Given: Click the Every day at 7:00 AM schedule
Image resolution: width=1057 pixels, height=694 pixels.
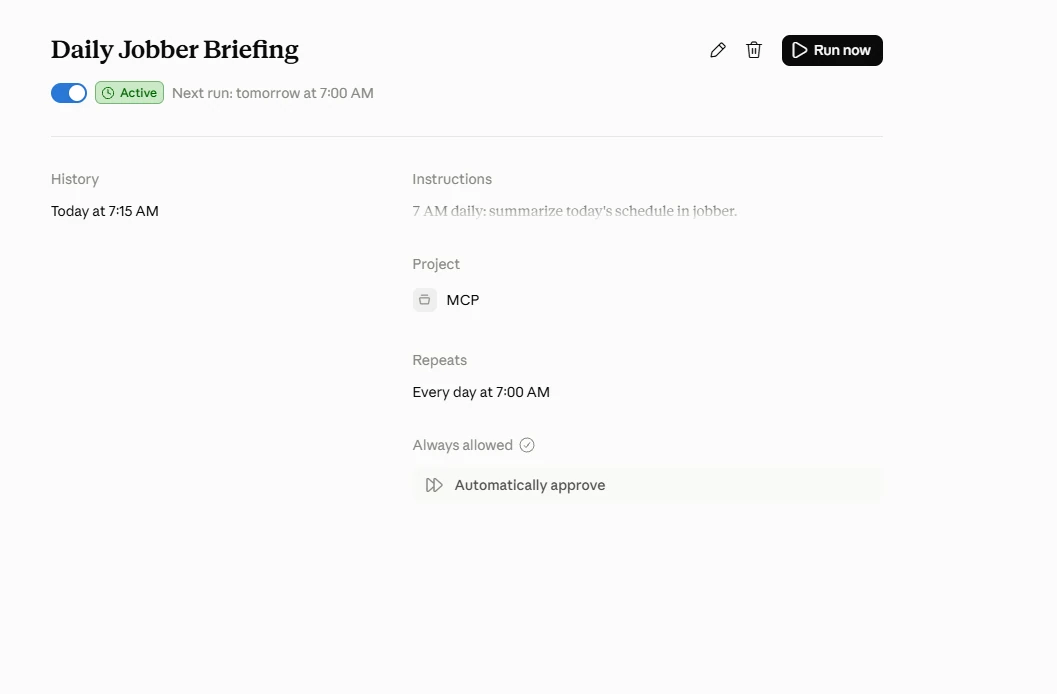Looking at the screenshot, I should (x=481, y=392).
